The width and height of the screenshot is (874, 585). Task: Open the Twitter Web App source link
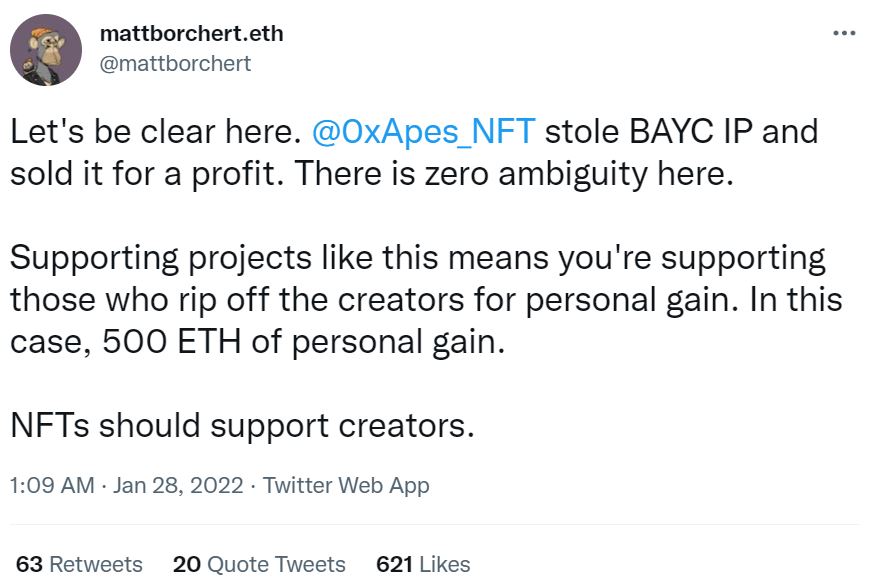(x=346, y=485)
